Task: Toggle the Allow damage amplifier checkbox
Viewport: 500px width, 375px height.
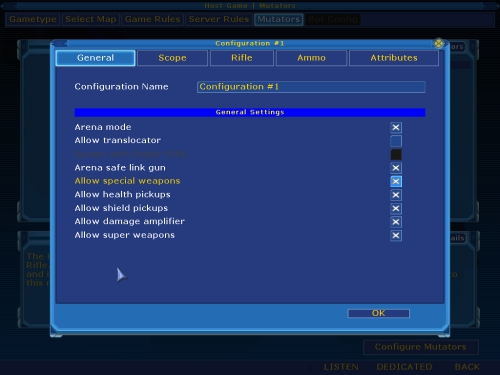Action: click(x=396, y=222)
